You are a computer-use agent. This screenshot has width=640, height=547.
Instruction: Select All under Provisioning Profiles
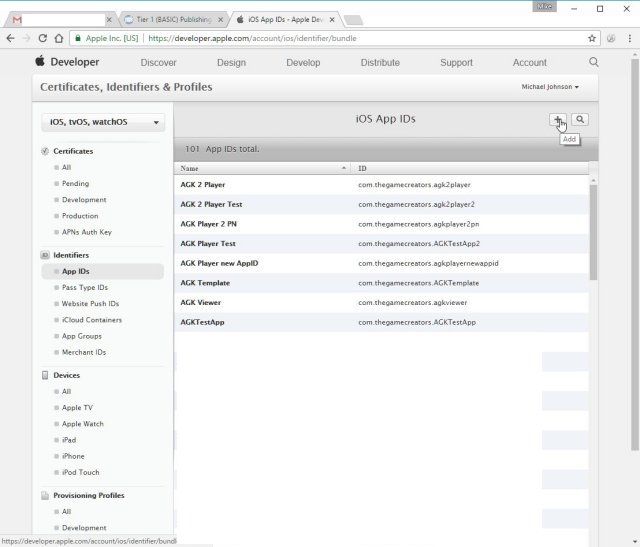[66, 512]
